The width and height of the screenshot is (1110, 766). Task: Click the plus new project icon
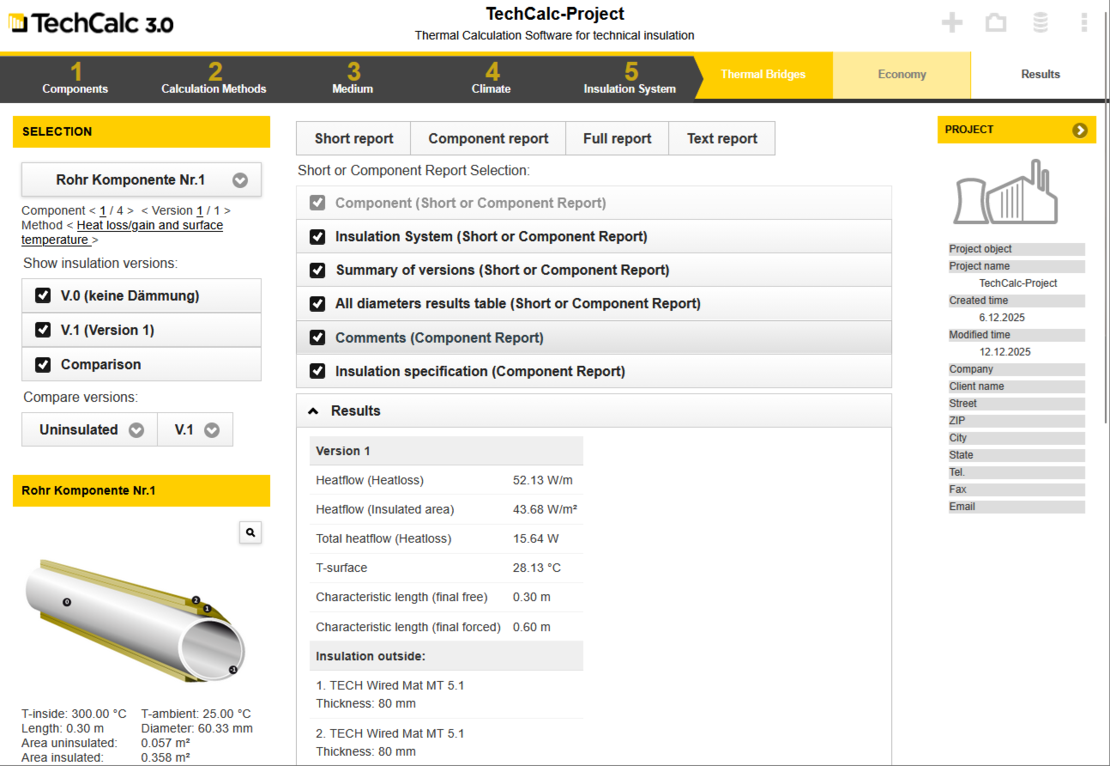pyautogui.click(x=952, y=23)
